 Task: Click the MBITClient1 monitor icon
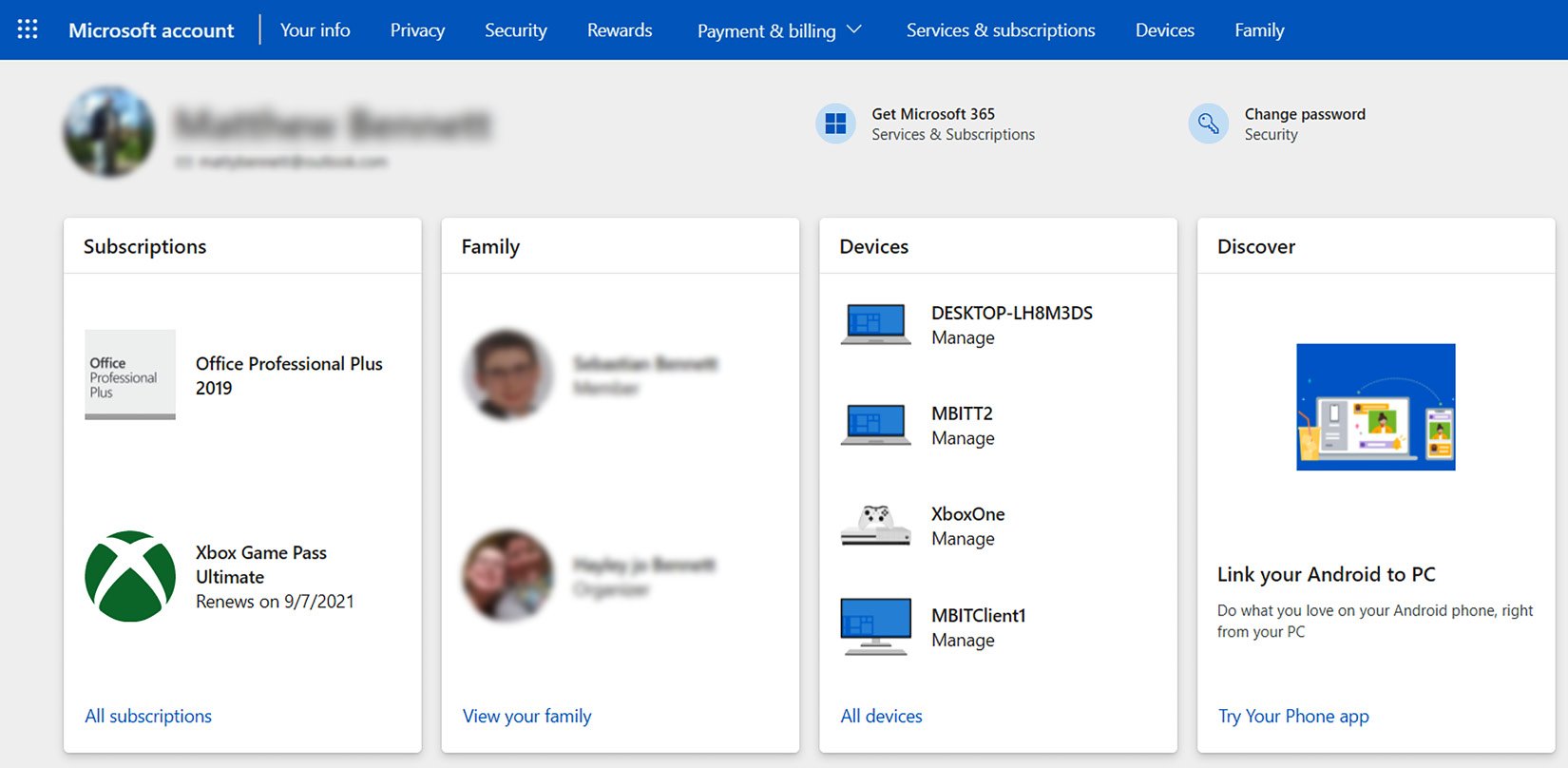pyautogui.click(x=876, y=626)
